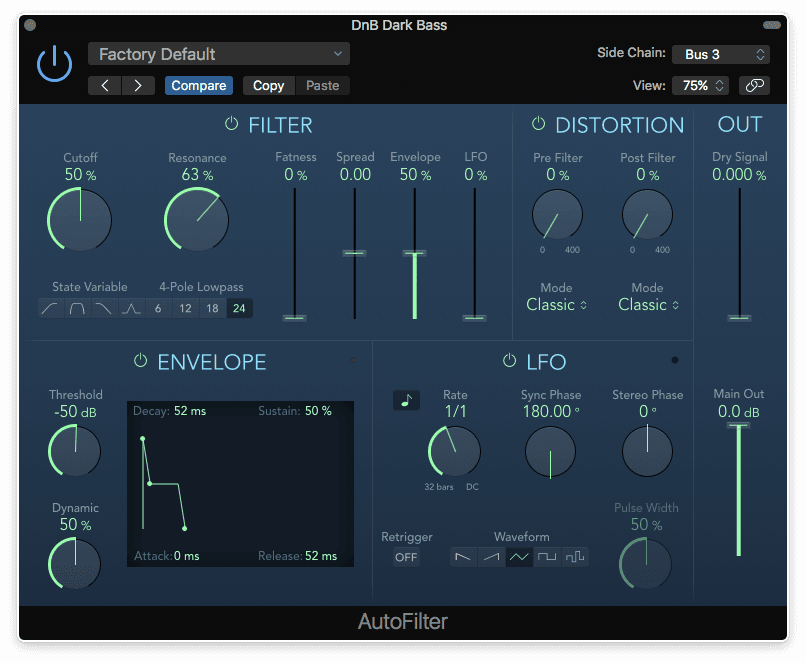Click the Threshold knob
Image resolution: width=806 pixels, height=663 pixels.
point(75,450)
